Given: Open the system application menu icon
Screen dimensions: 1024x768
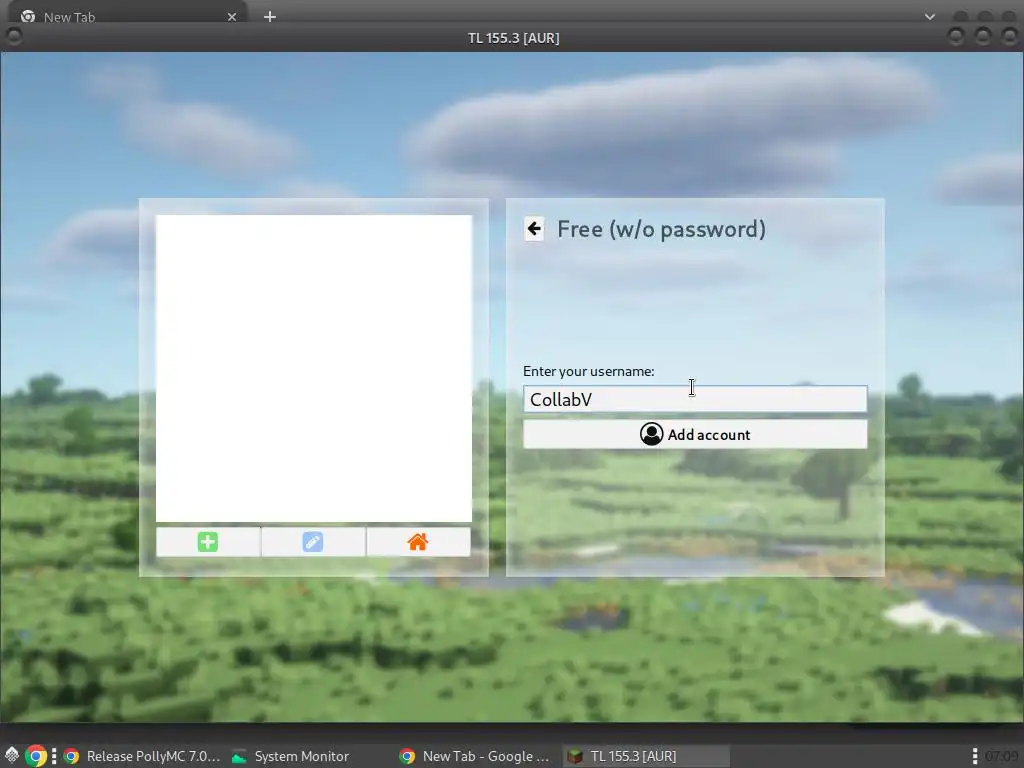Looking at the screenshot, I should tap(12, 756).
